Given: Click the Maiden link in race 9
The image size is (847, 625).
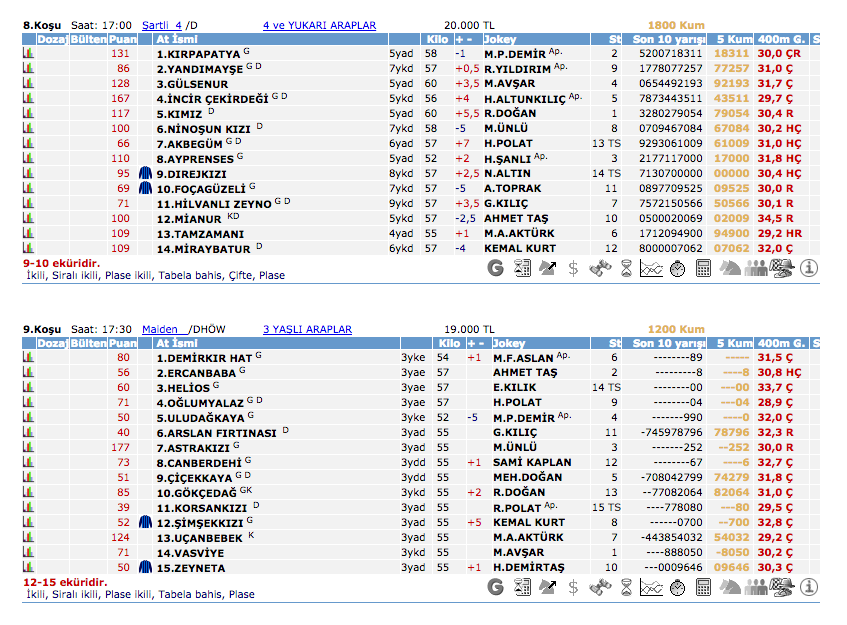Looking at the screenshot, I should 160,329.
